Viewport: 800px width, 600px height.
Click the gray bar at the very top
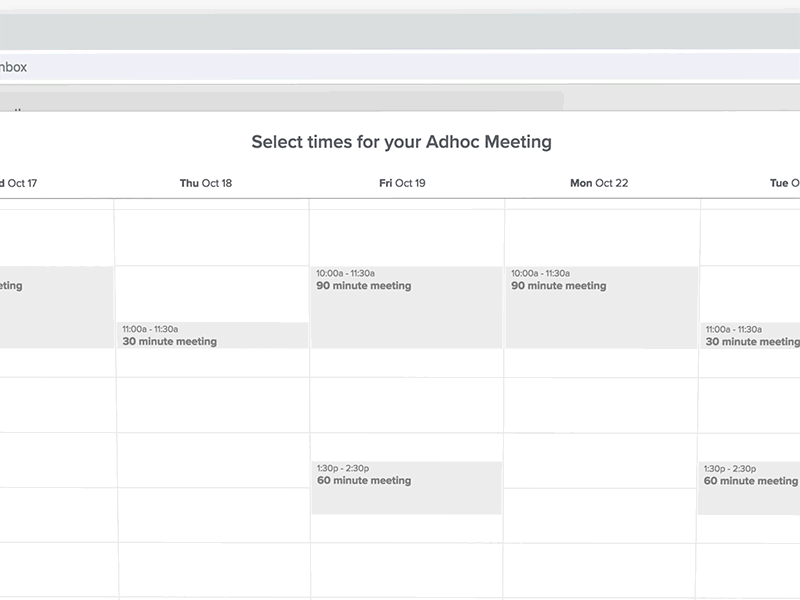(x=400, y=30)
